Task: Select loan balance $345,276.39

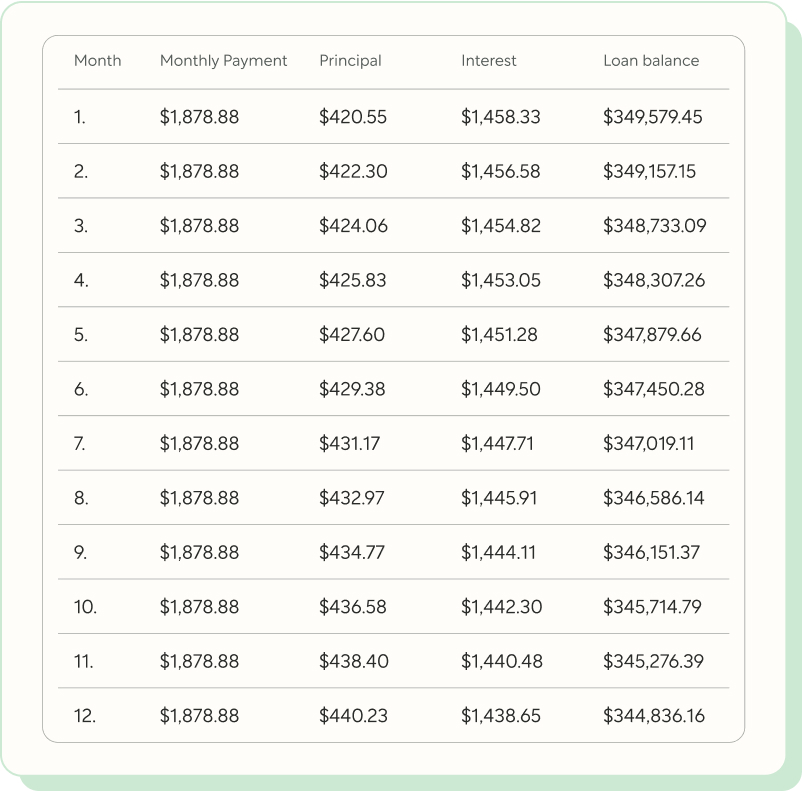Action: pos(654,661)
